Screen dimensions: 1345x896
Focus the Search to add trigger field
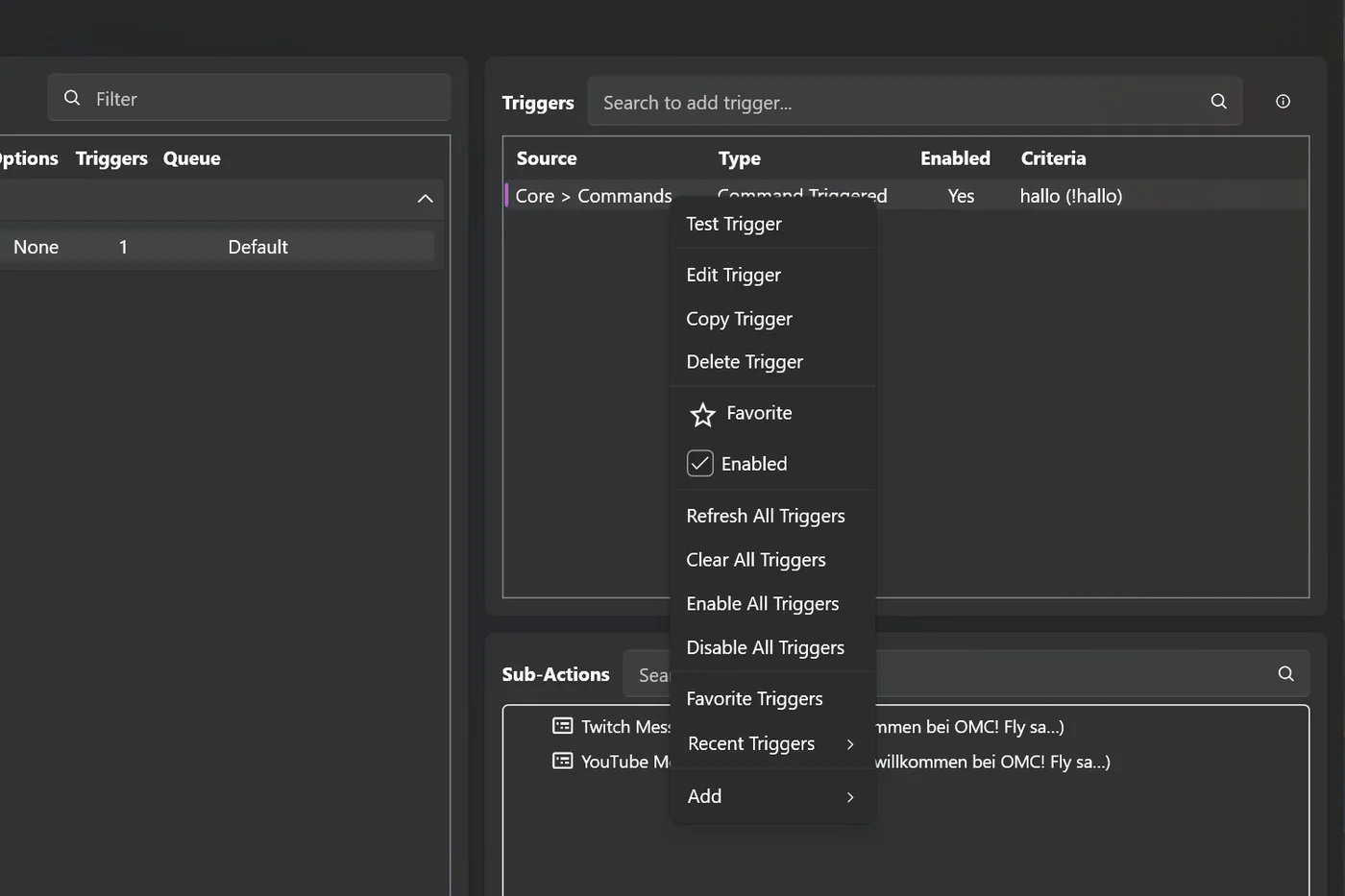[915, 102]
